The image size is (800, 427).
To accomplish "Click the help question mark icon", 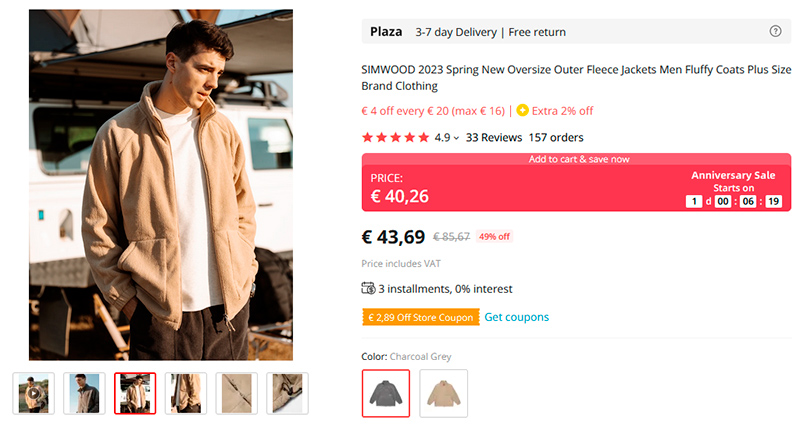I will (775, 32).
